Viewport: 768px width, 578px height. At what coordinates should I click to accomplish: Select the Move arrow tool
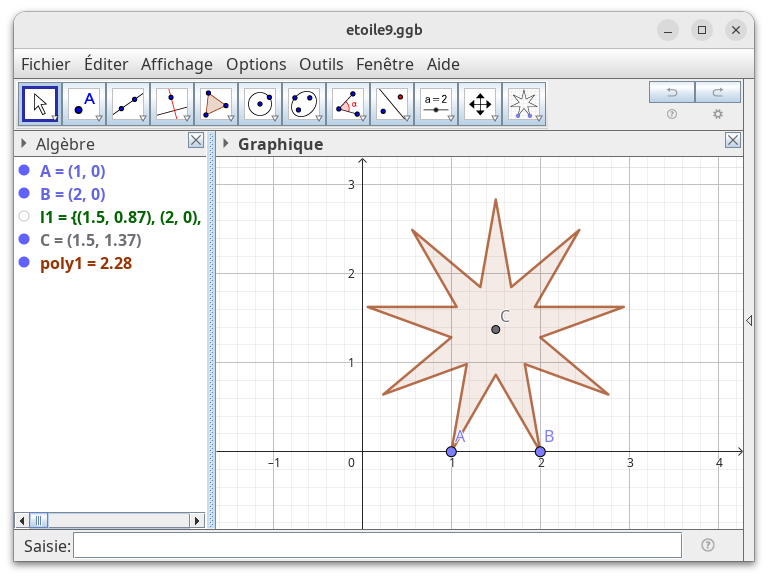point(39,103)
